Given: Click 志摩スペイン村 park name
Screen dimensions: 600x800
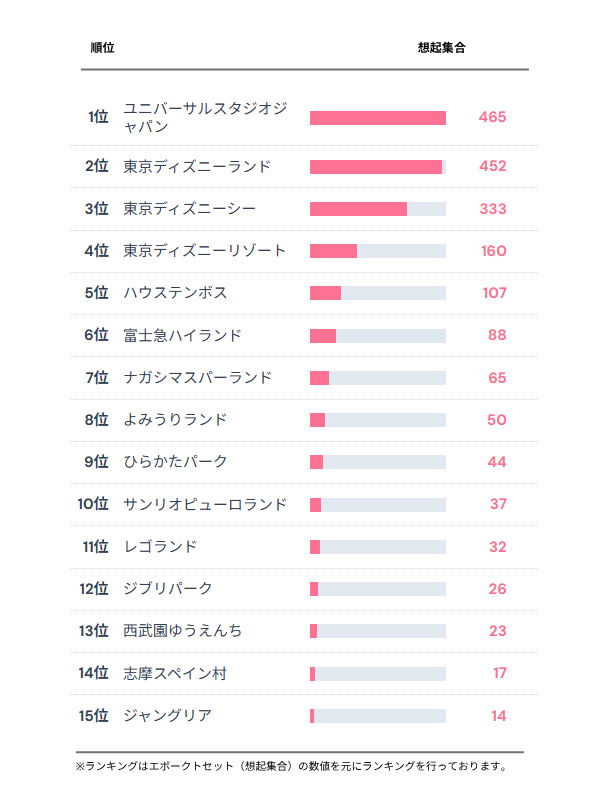Looking at the screenshot, I should [175, 674].
